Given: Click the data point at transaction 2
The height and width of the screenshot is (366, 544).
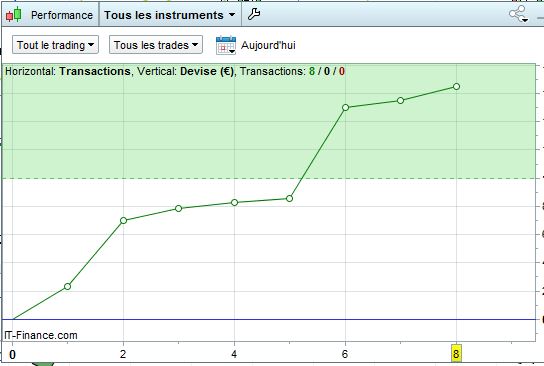Looking at the screenshot, I should tap(124, 220).
